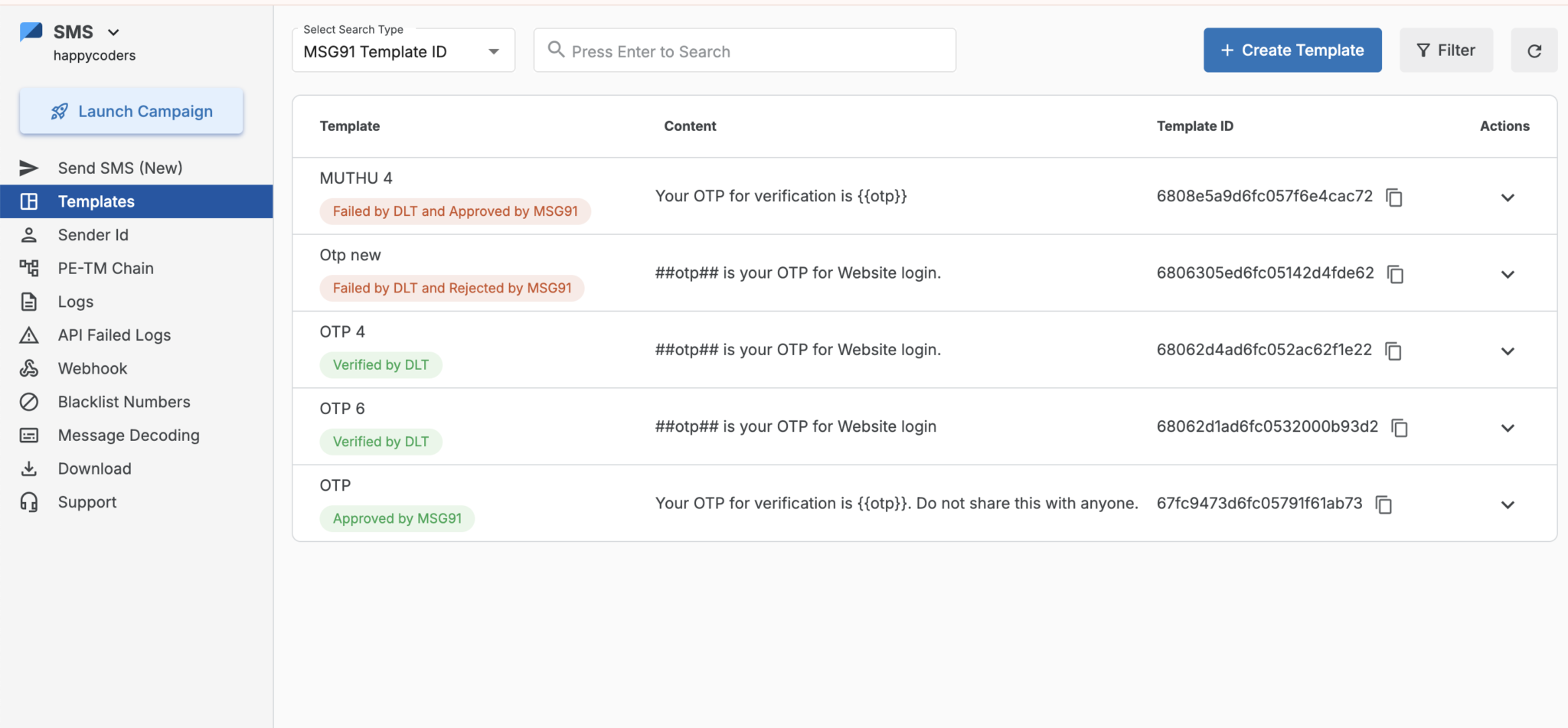The image size is (1568, 728).
Task: Expand actions for OTP 6 row
Action: tap(1508, 428)
